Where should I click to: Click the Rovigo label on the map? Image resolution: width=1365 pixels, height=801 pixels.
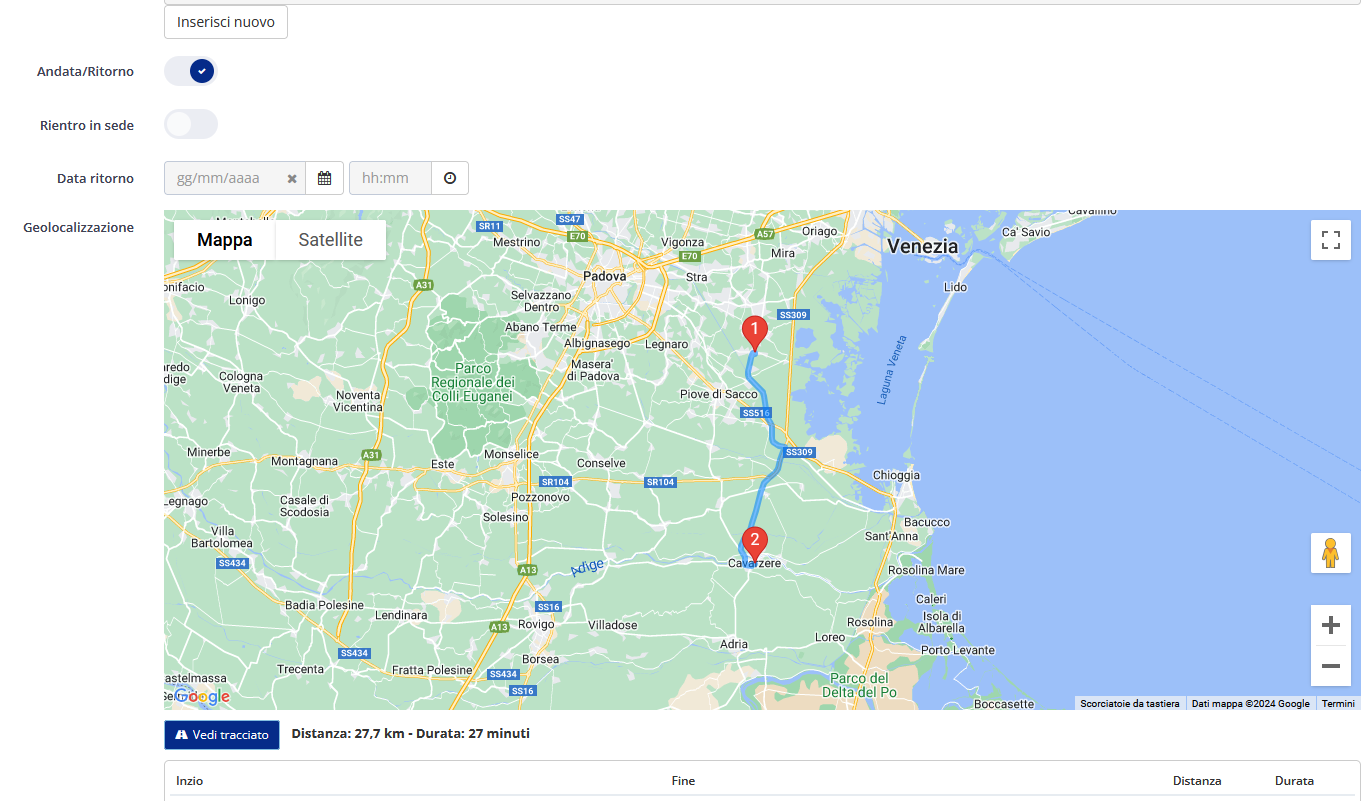(x=537, y=624)
